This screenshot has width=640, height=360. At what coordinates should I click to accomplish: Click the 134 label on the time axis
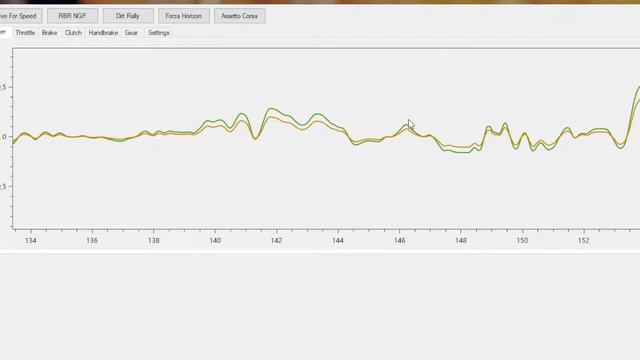tap(31, 240)
